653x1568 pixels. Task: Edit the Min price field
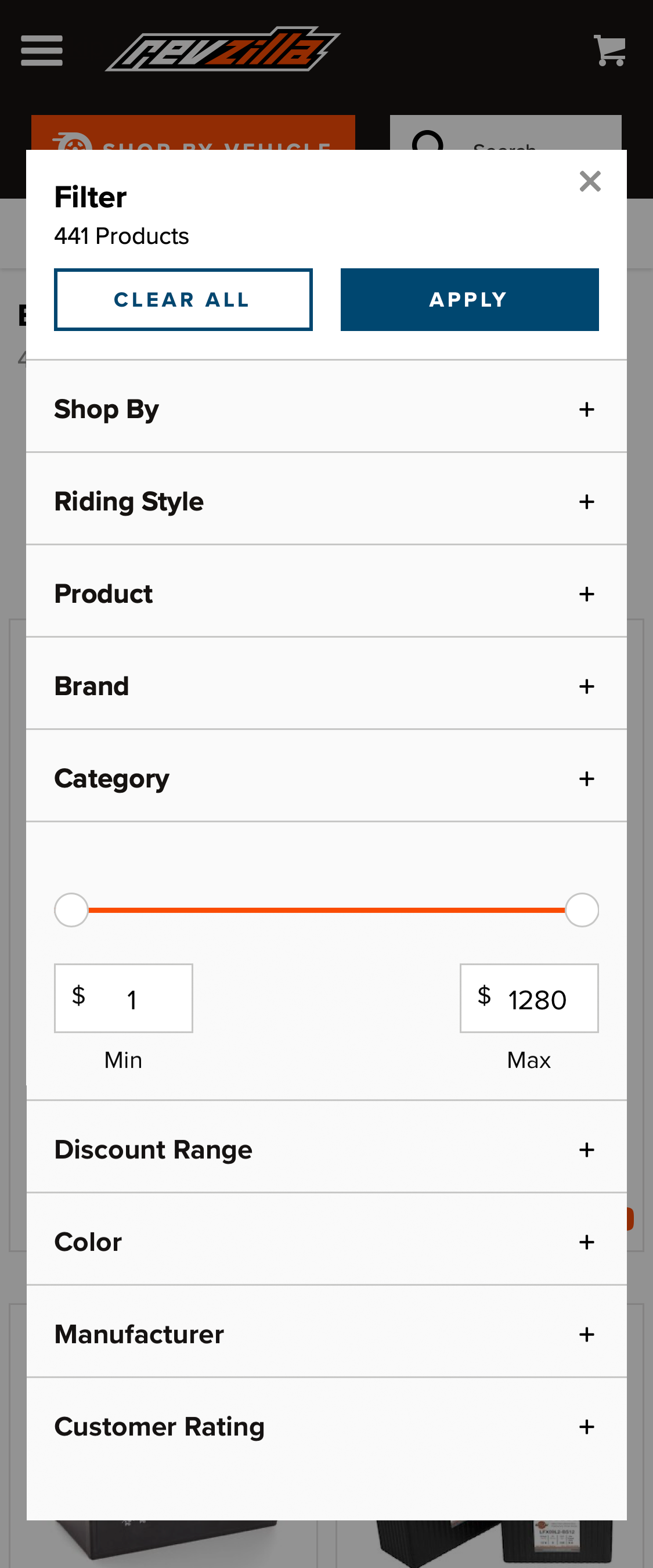click(x=123, y=998)
